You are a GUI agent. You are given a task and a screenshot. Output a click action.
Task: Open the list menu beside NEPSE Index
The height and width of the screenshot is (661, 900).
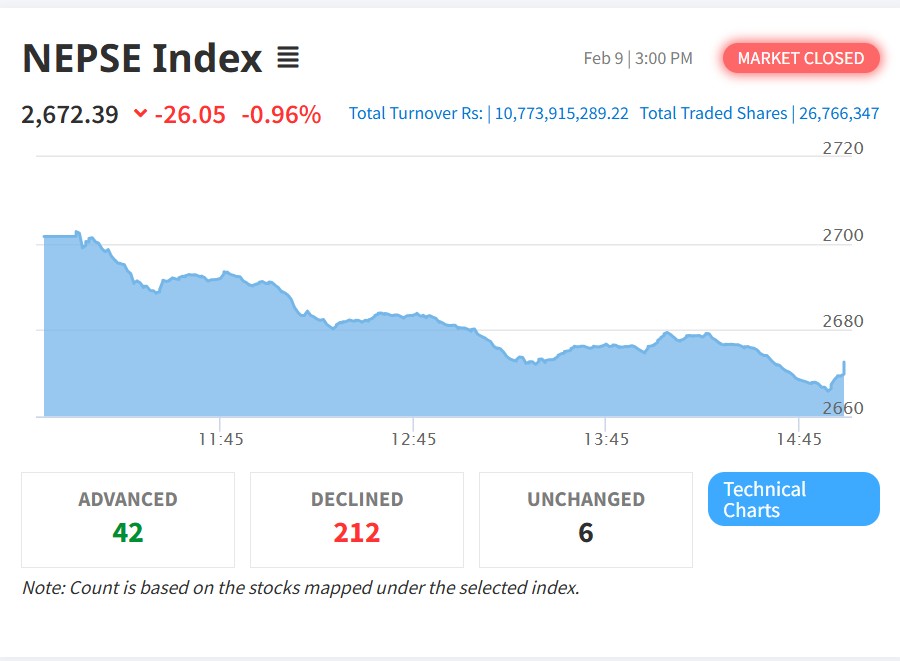point(288,59)
